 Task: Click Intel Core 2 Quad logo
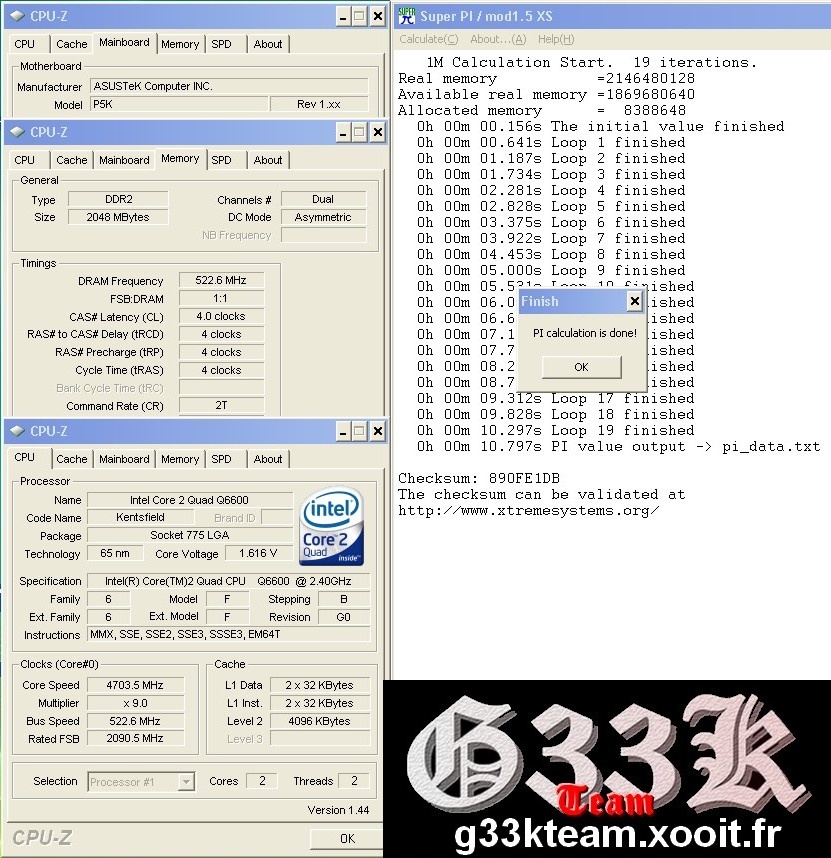click(332, 526)
